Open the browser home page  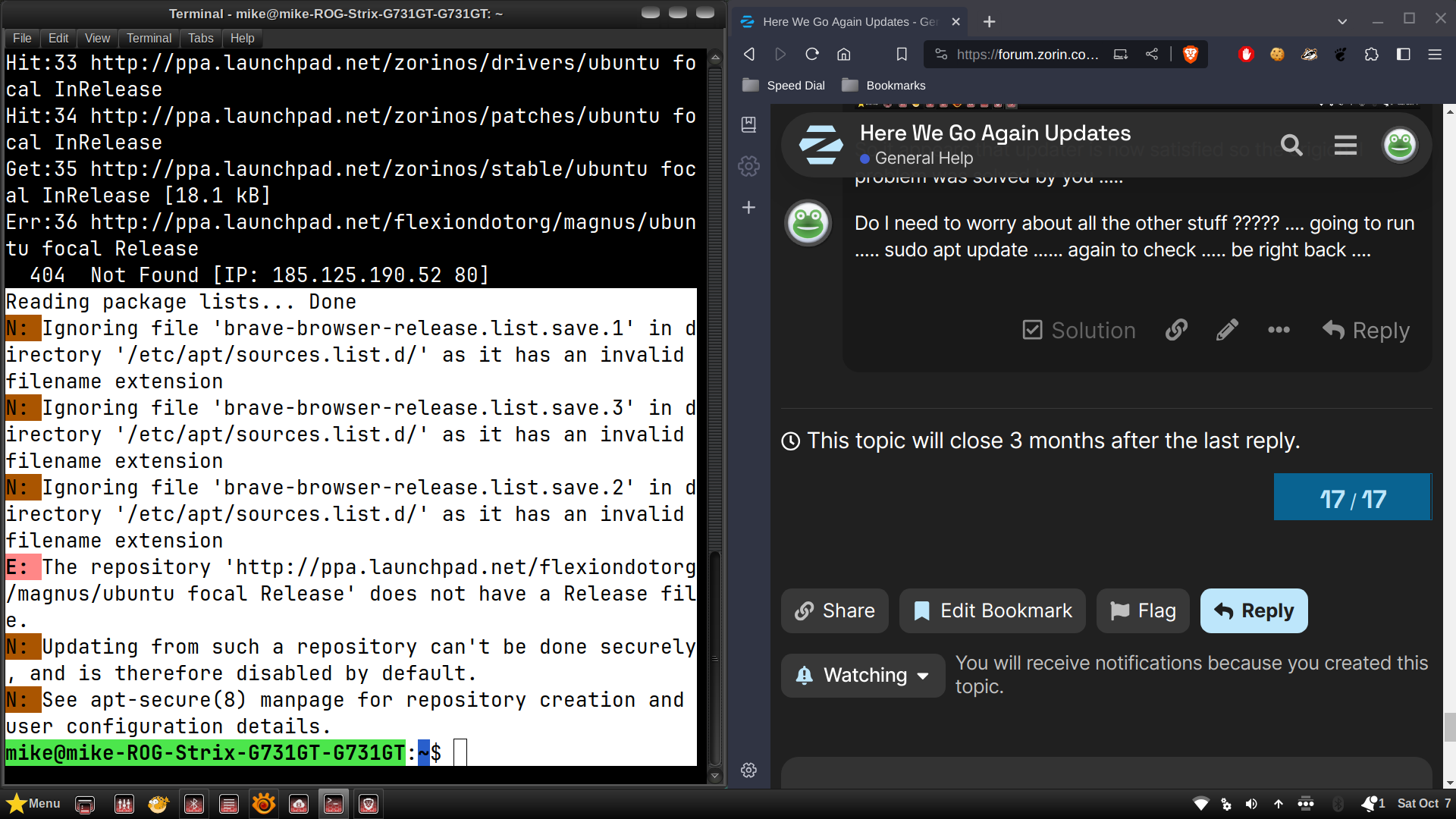pyautogui.click(x=844, y=54)
